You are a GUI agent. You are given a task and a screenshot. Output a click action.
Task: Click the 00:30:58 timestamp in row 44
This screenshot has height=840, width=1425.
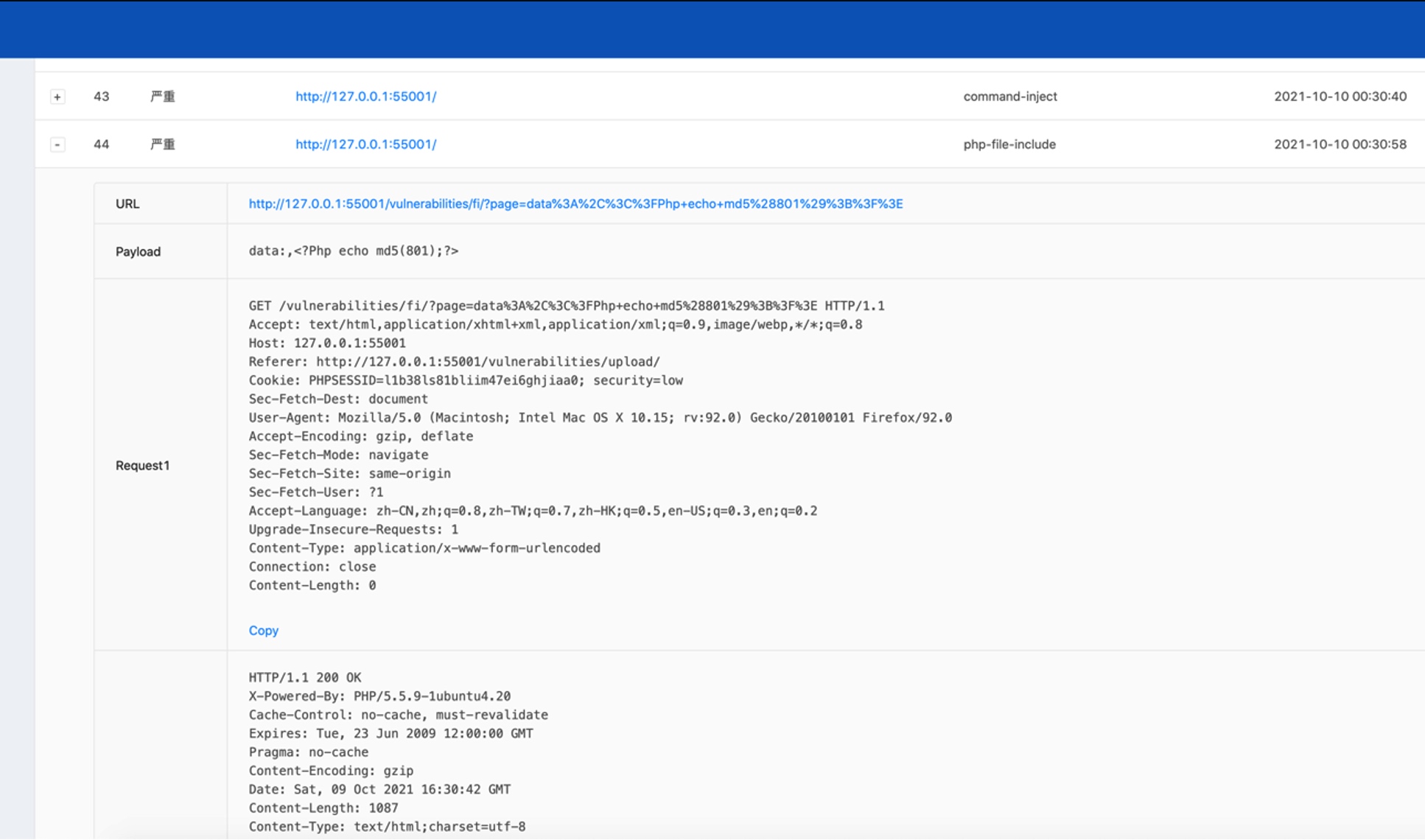click(1340, 144)
